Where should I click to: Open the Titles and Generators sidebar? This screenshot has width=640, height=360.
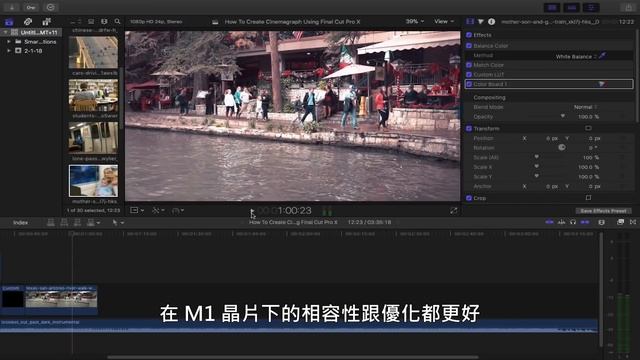pyautogui.click(x=47, y=22)
